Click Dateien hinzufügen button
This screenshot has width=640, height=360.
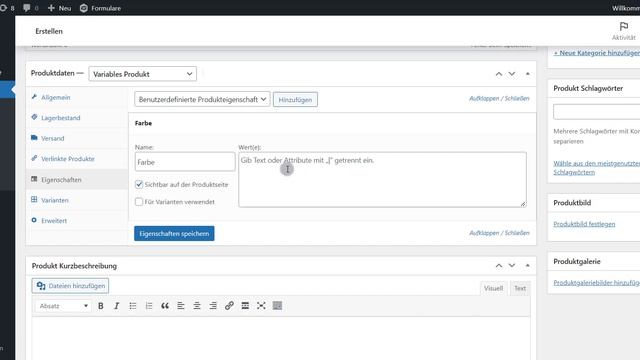point(70,286)
